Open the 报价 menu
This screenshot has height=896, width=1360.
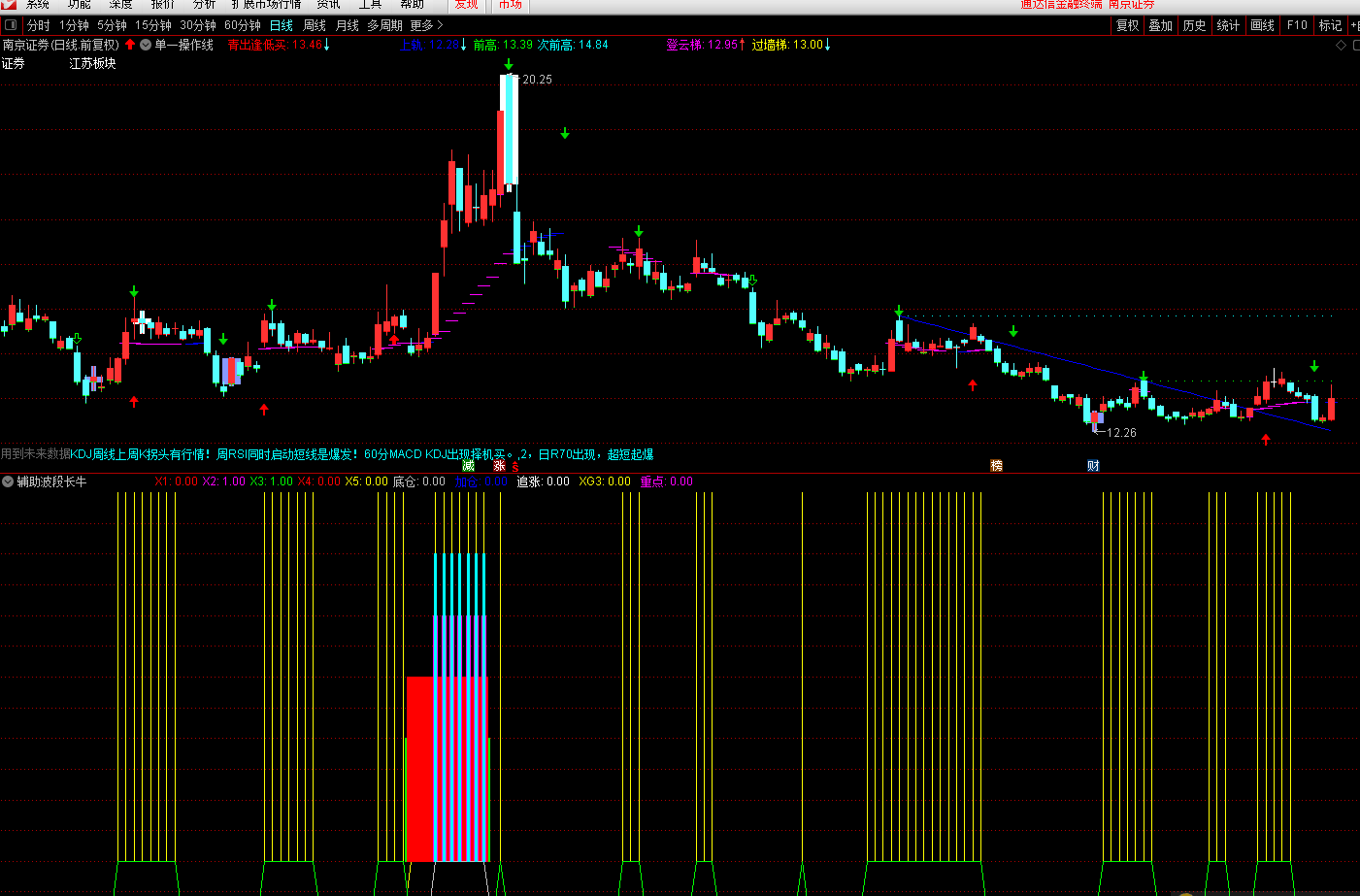tap(162, 5)
